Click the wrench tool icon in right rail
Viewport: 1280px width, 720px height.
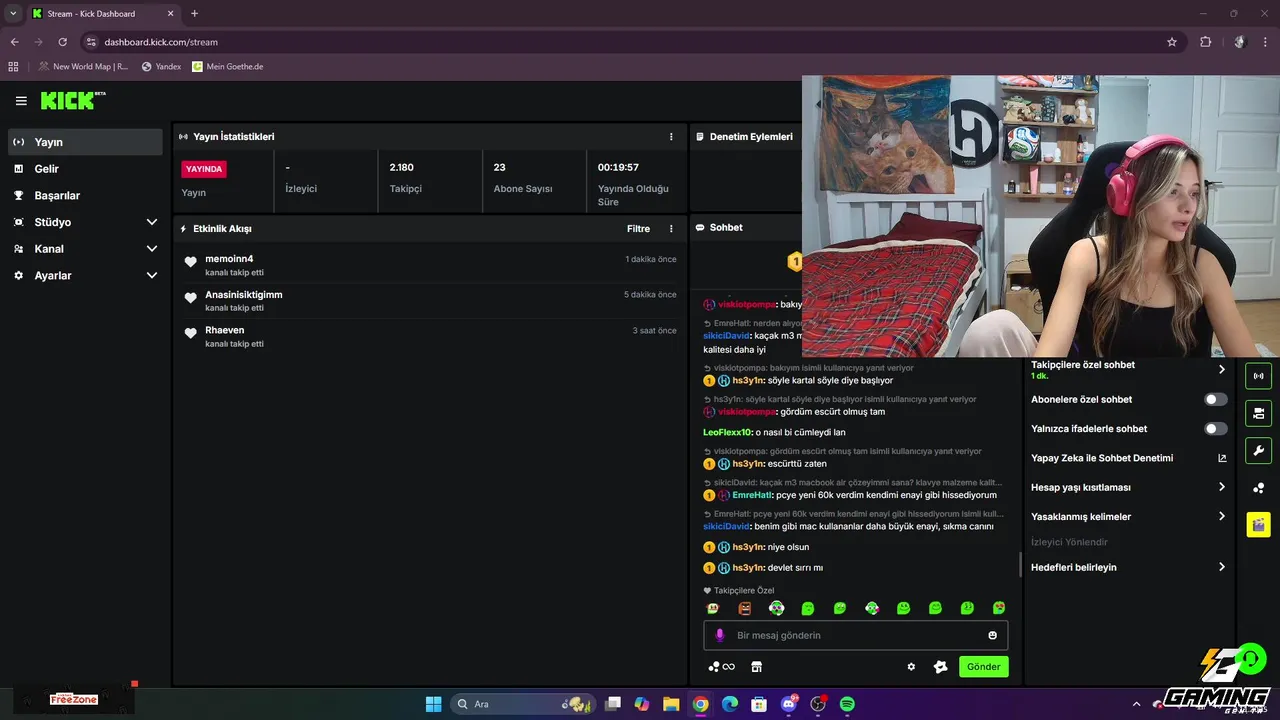pos(1258,450)
